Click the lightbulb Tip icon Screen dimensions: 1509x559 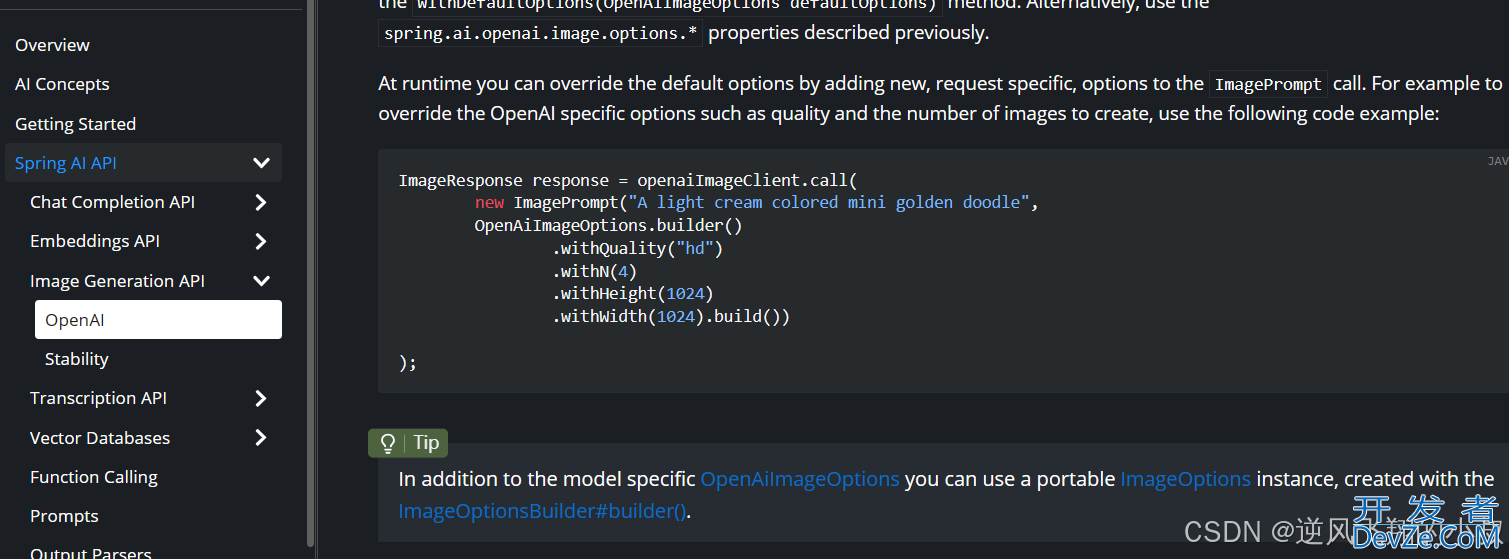[389, 443]
